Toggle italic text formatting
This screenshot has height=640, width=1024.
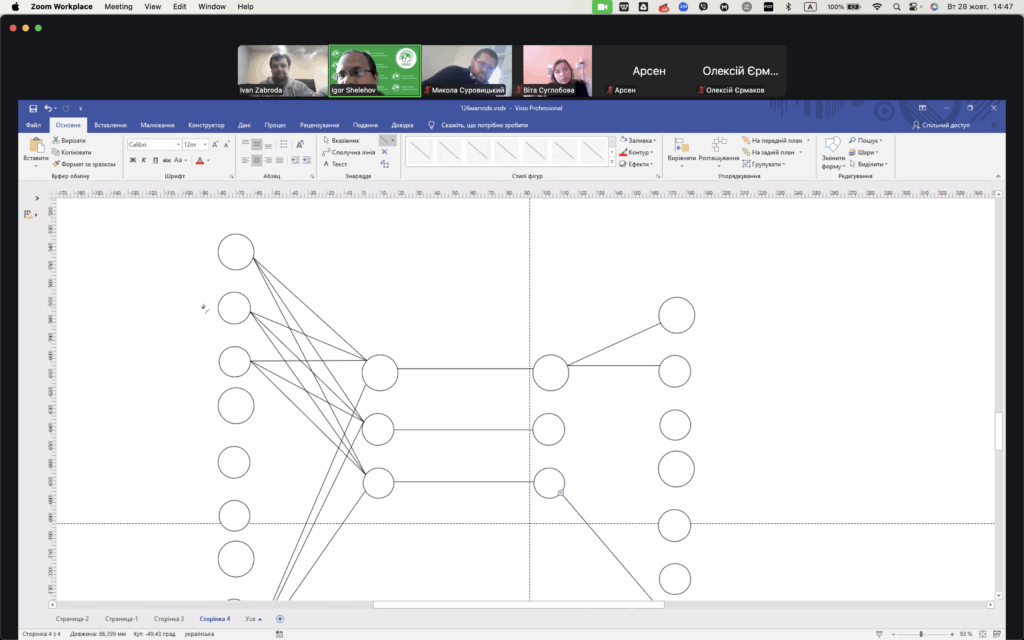pyautogui.click(x=144, y=160)
